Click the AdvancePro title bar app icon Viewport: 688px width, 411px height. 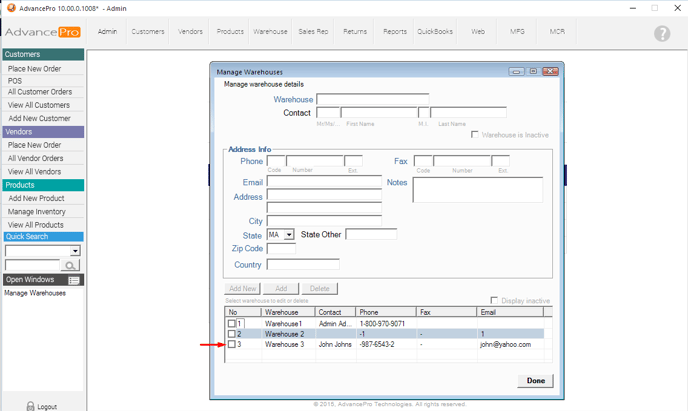pyautogui.click(x=9, y=7)
